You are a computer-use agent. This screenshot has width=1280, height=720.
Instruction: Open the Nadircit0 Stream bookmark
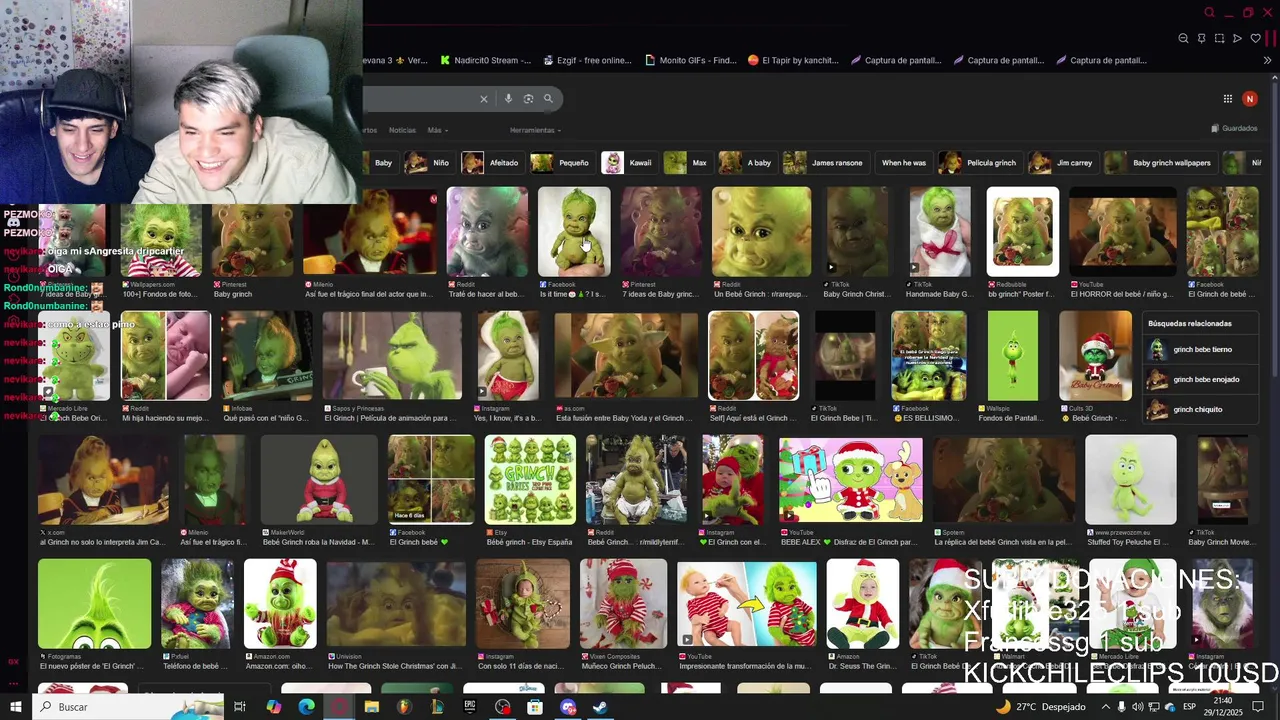point(485,60)
